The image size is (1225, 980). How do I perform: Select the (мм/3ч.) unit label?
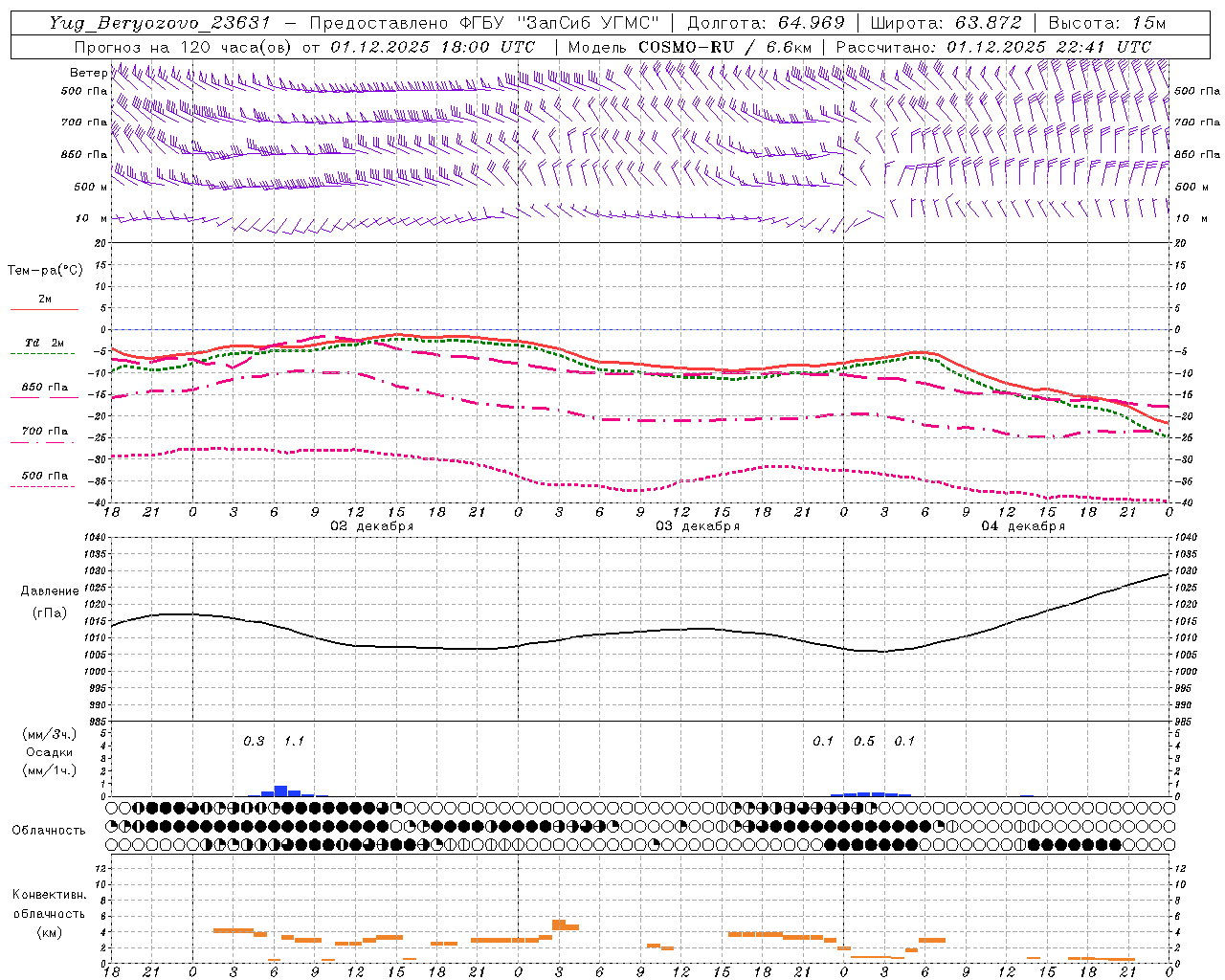click(x=49, y=734)
